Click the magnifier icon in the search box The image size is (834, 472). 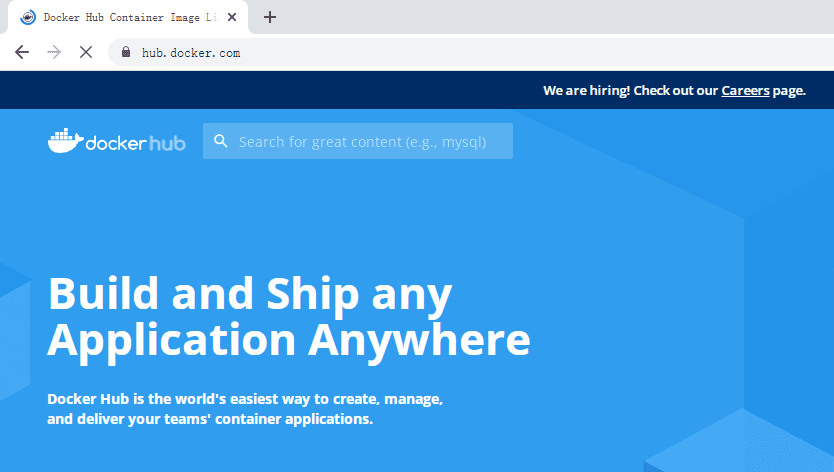point(221,141)
